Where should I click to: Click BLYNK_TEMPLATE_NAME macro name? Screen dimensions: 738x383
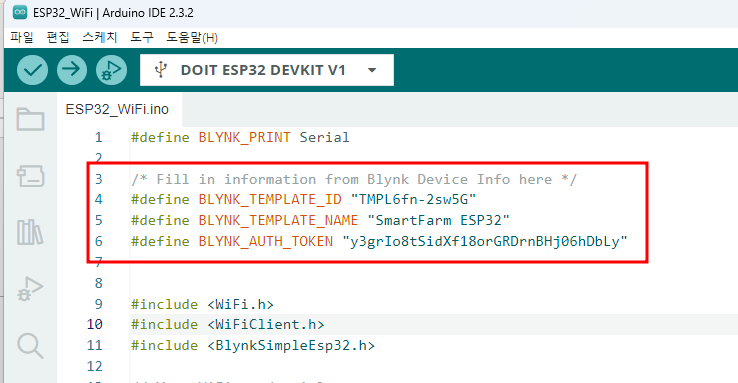point(278,220)
